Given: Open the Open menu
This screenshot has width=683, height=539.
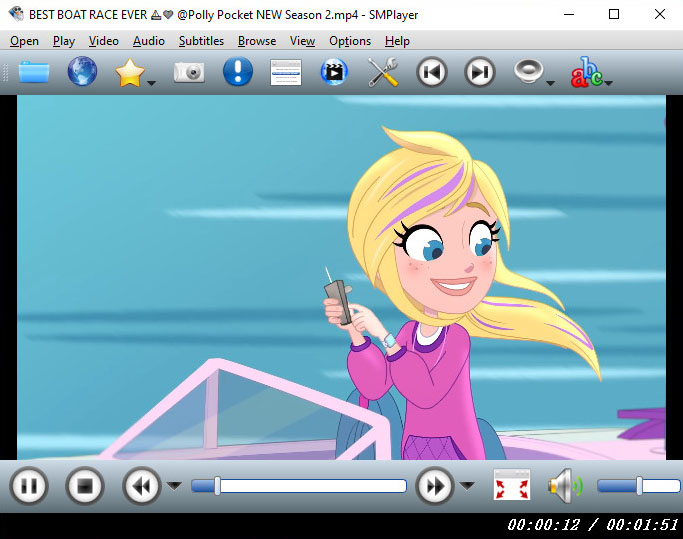Looking at the screenshot, I should (24, 41).
